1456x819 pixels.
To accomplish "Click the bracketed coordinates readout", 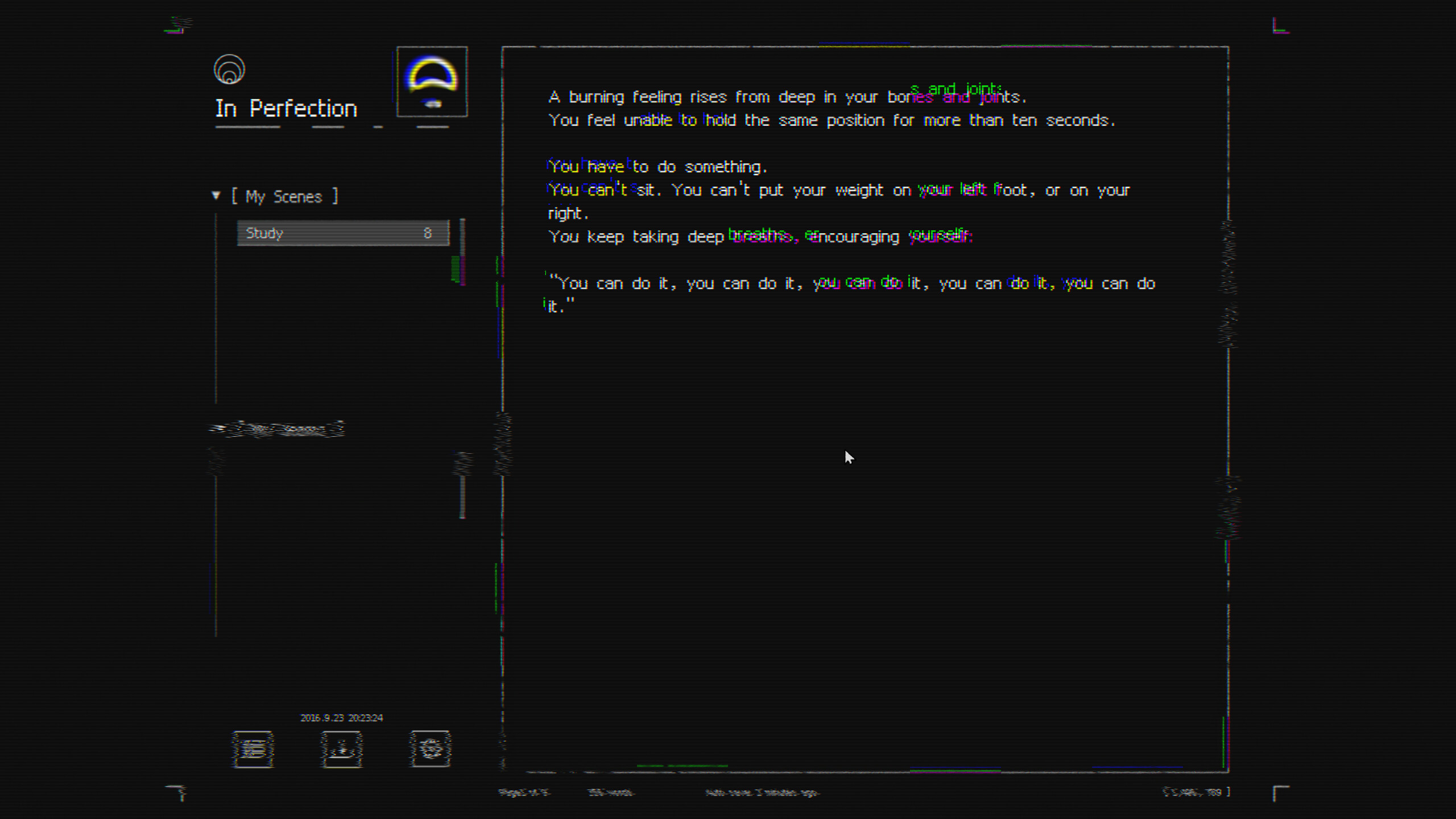I will tap(1196, 792).
